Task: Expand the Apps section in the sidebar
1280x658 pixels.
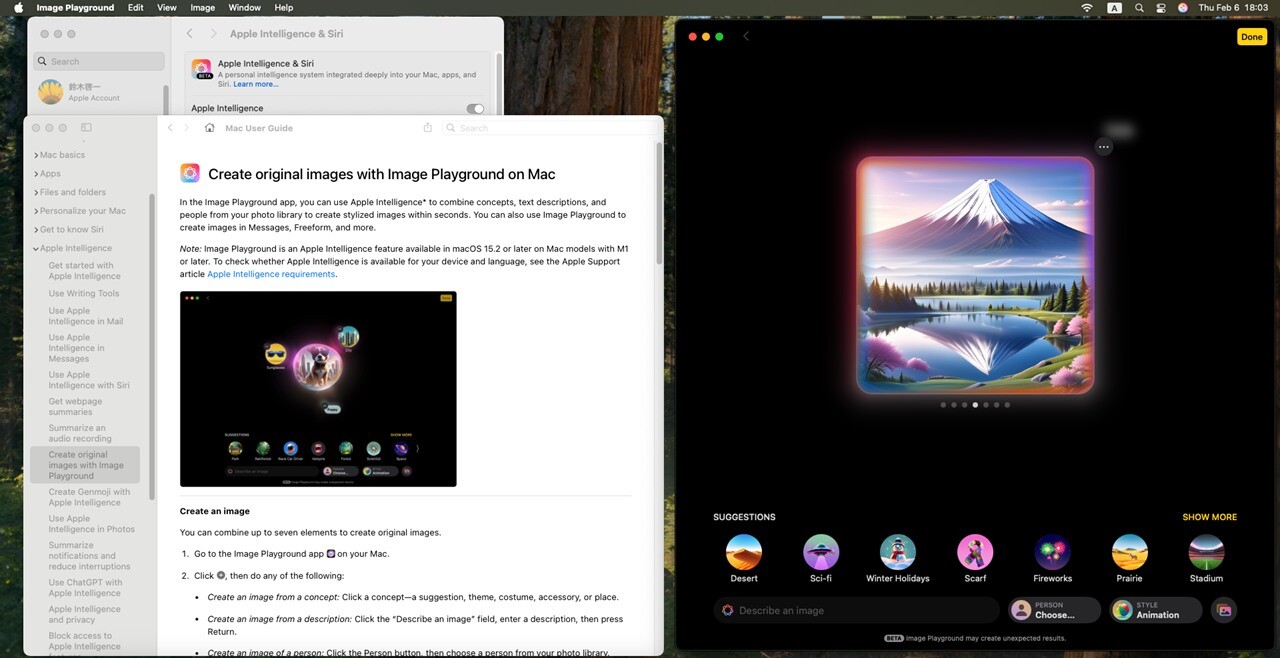Action: click(36, 174)
